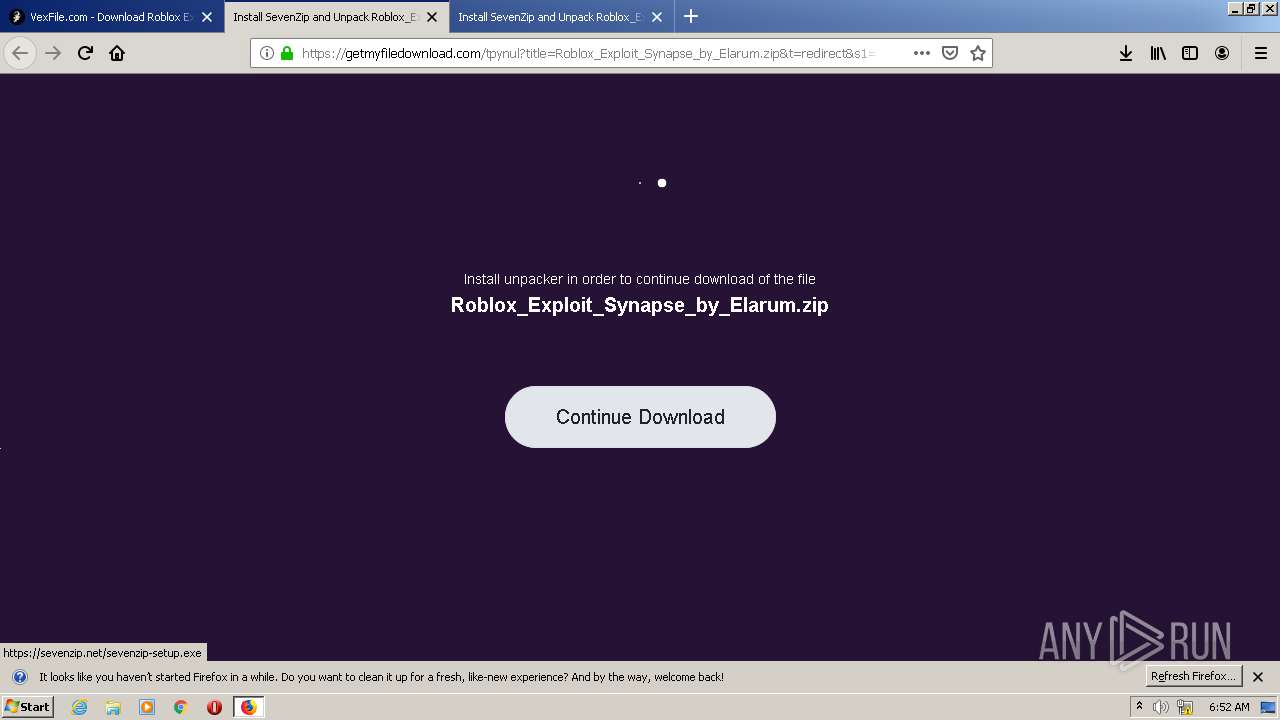Click the 6:52 AM clock
The width and height of the screenshot is (1280, 720).
pyautogui.click(x=1229, y=707)
